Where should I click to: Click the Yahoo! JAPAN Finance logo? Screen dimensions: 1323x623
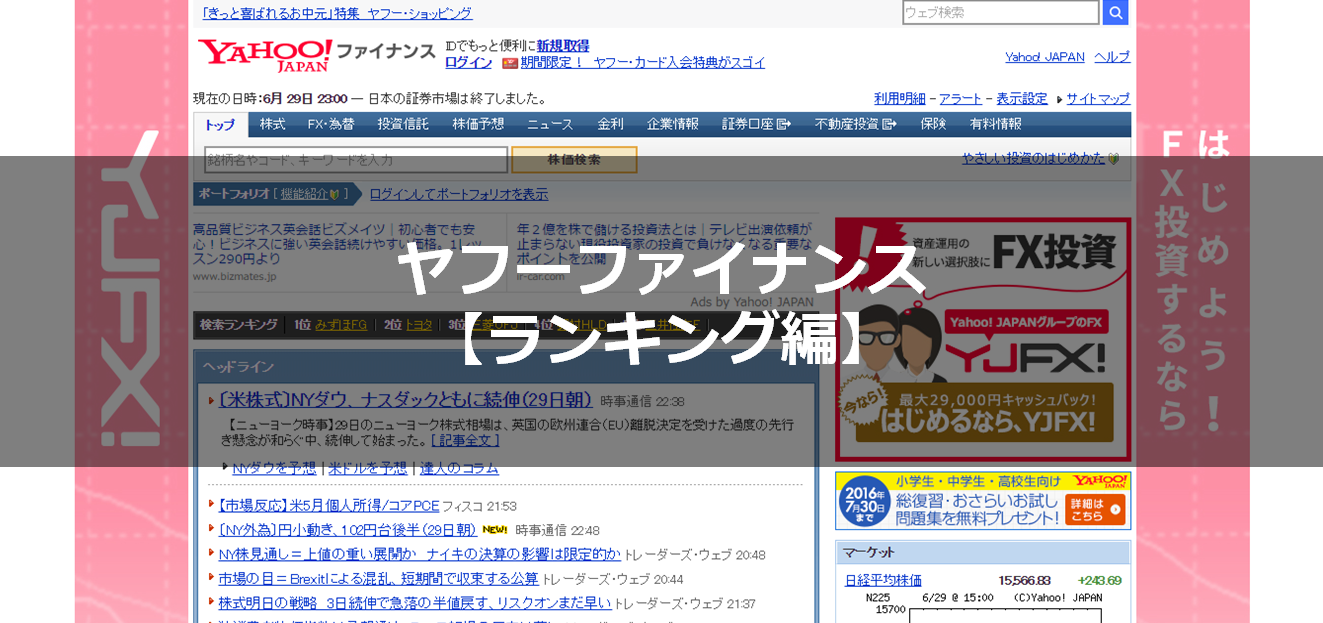316,54
